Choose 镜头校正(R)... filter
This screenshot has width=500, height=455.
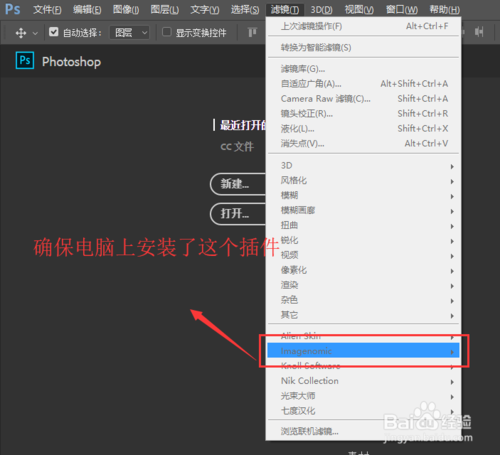pos(364,113)
